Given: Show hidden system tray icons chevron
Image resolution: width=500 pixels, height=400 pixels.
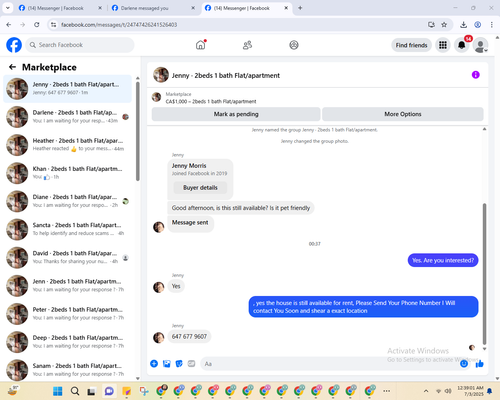Looking at the screenshot, I should pos(426,391).
